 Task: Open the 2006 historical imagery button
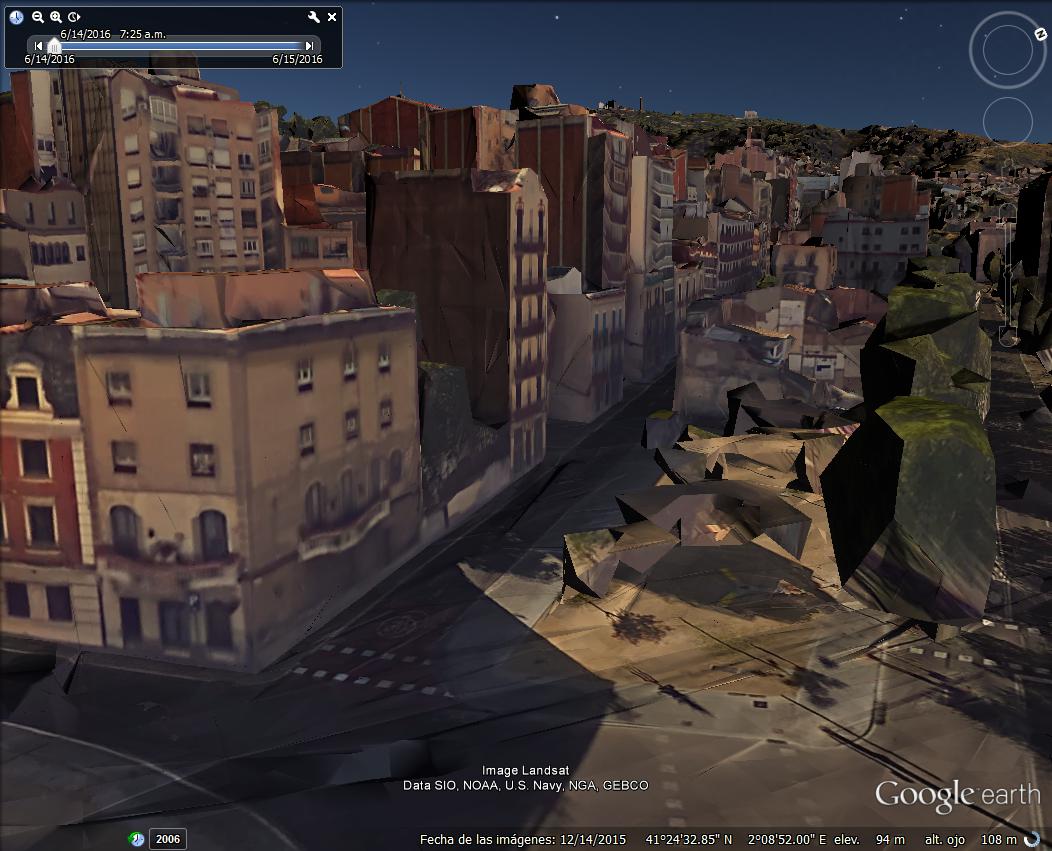coord(168,839)
